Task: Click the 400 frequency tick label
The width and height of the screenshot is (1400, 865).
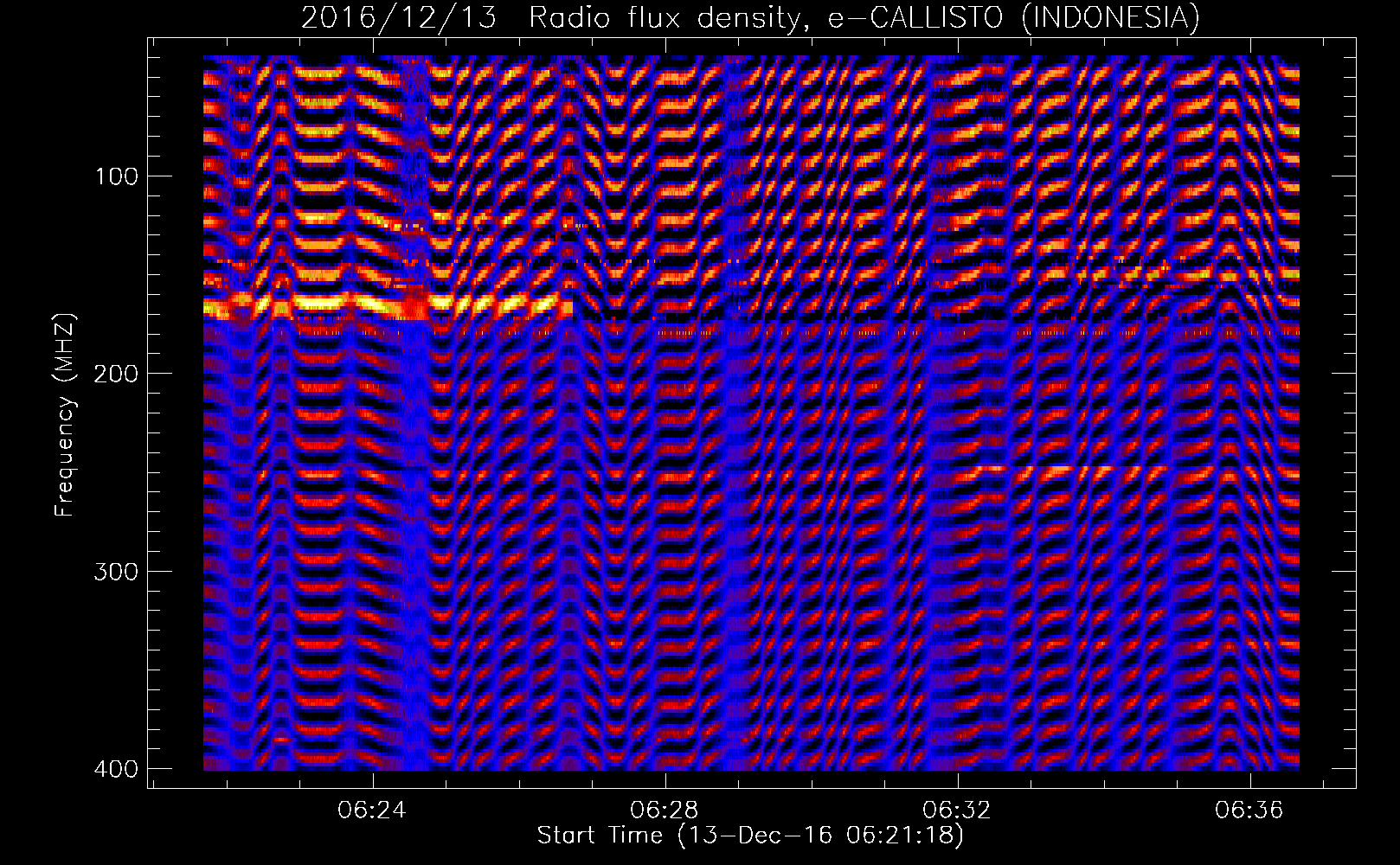Action: pos(115,769)
